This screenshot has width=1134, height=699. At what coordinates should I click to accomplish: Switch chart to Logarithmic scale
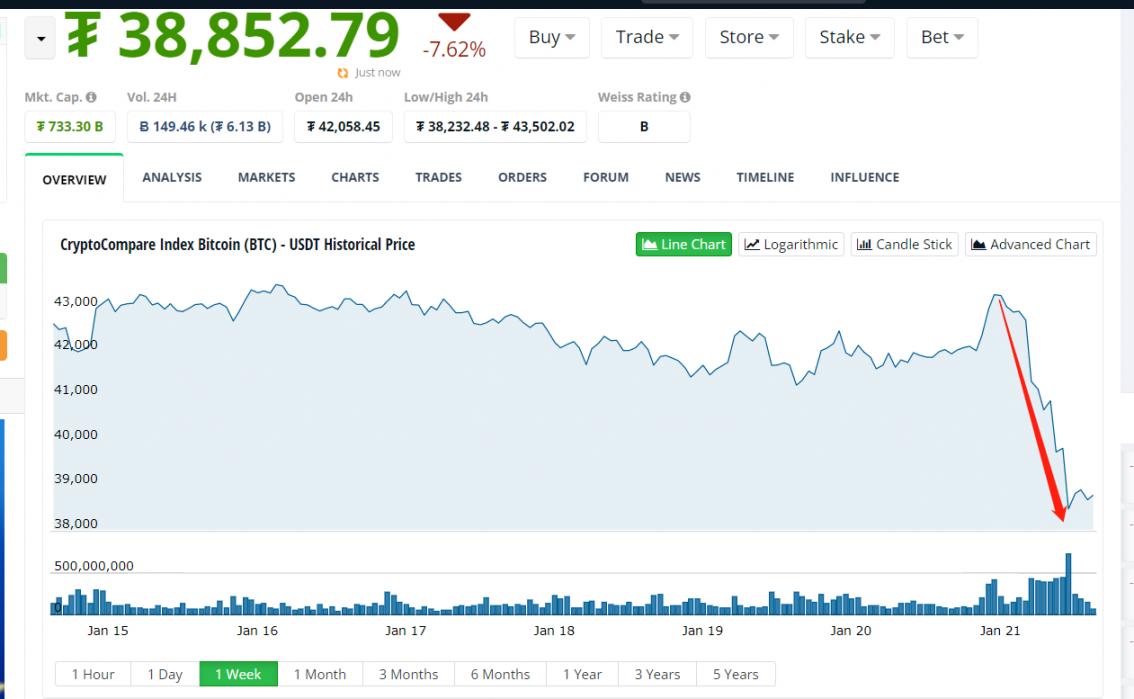click(791, 244)
